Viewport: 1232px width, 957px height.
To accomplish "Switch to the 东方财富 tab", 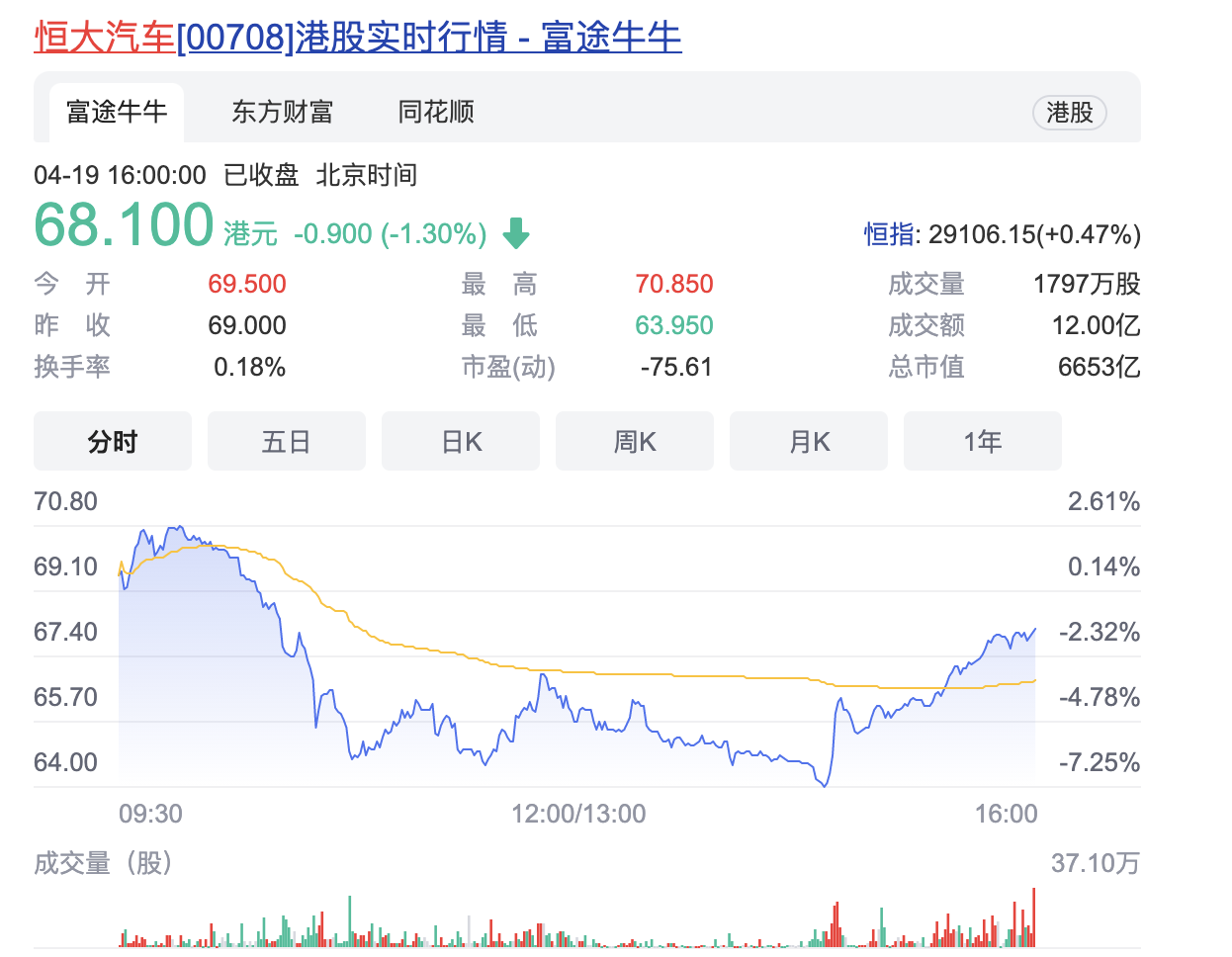I will [282, 112].
